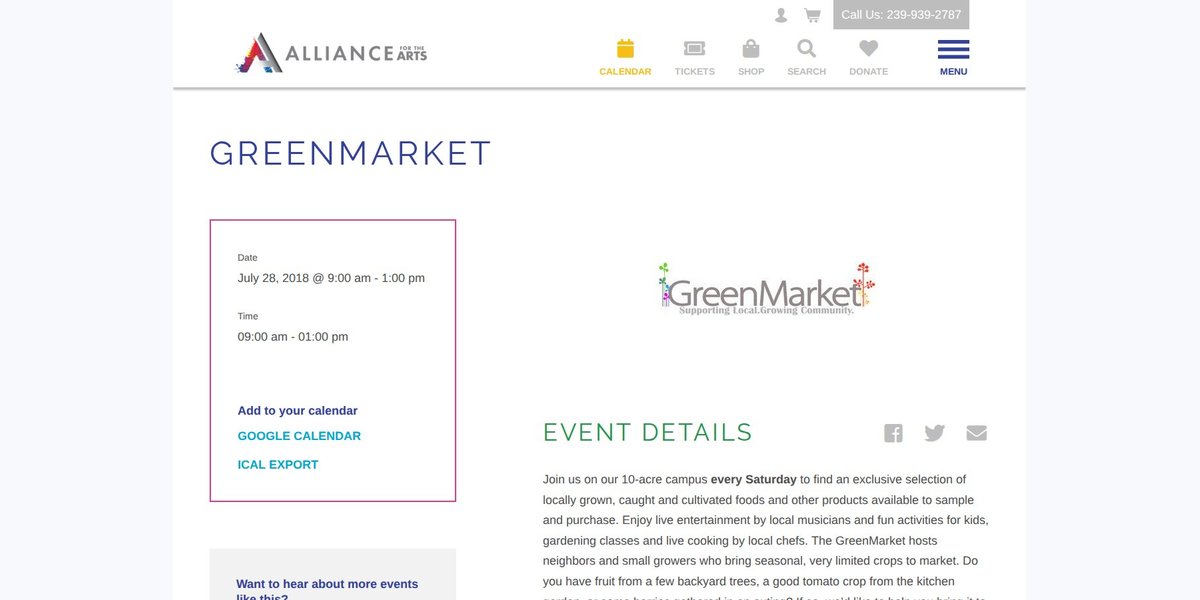Image resolution: width=1200 pixels, height=600 pixels.
Task: Open the shopping cart icon
Action: (x=812, y=15)
